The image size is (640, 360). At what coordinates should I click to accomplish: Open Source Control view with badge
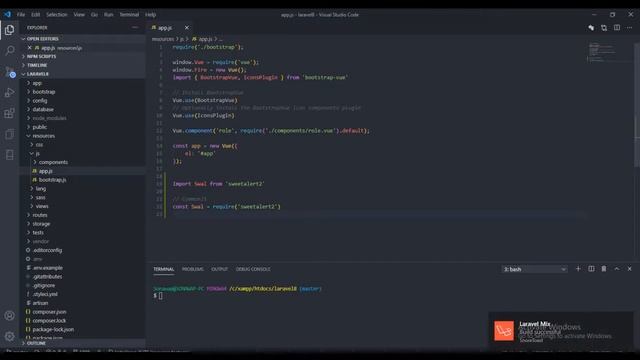coord(10,72)
